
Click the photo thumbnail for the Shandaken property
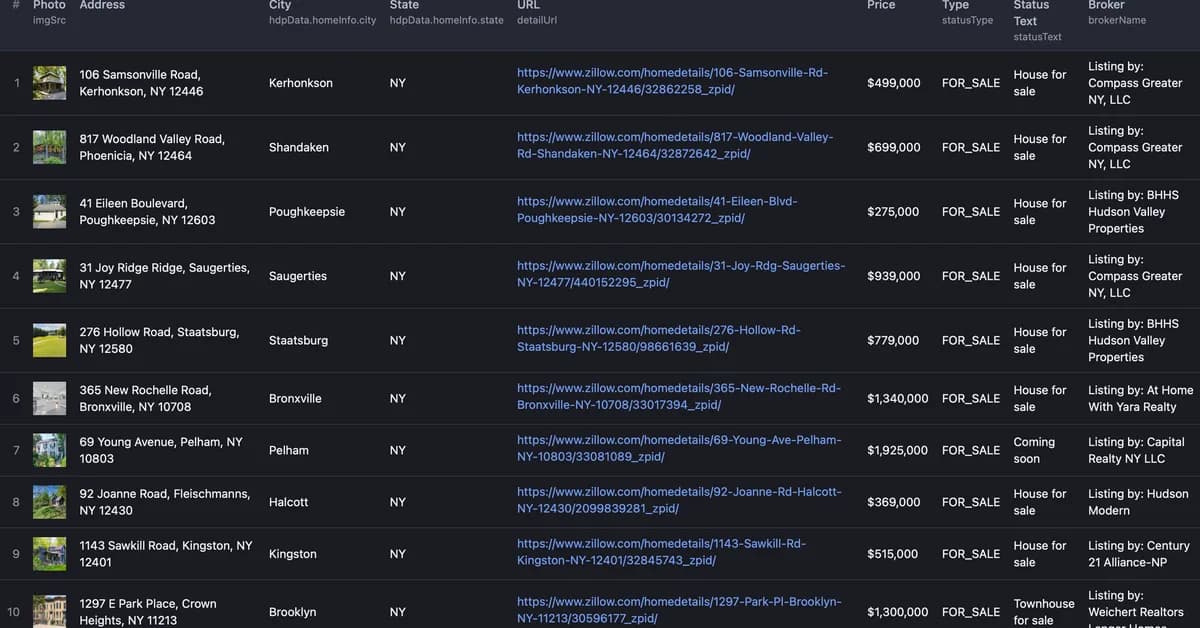(x=49, y=146)
